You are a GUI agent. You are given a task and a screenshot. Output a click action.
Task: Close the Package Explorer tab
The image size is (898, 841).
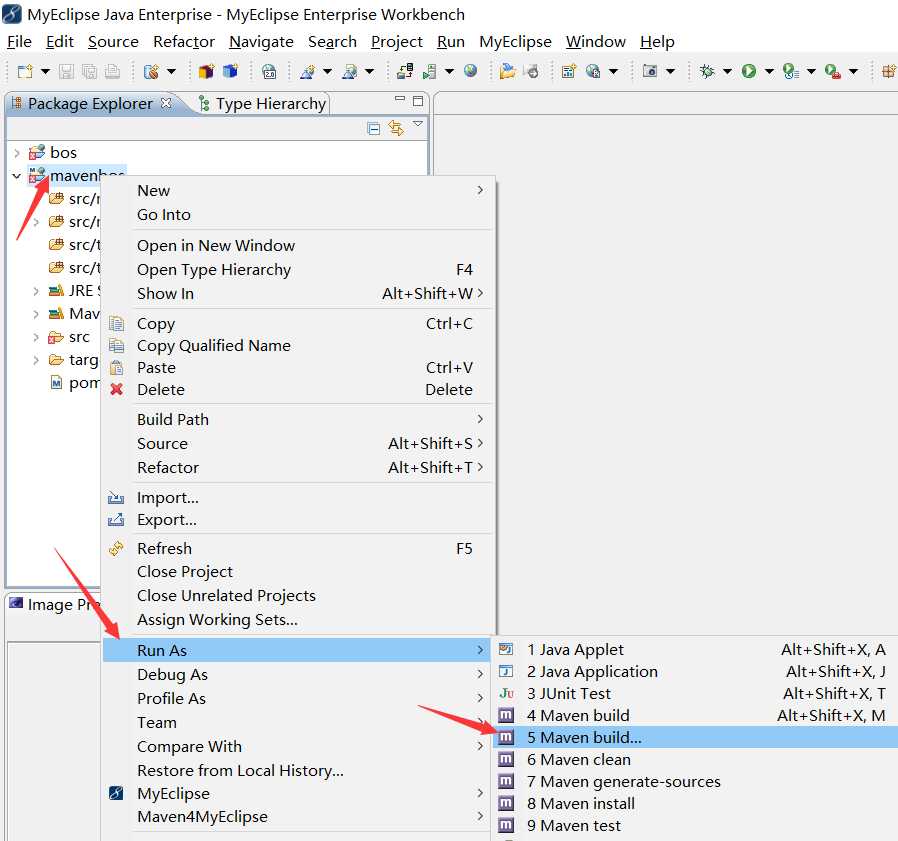[166, 103]
